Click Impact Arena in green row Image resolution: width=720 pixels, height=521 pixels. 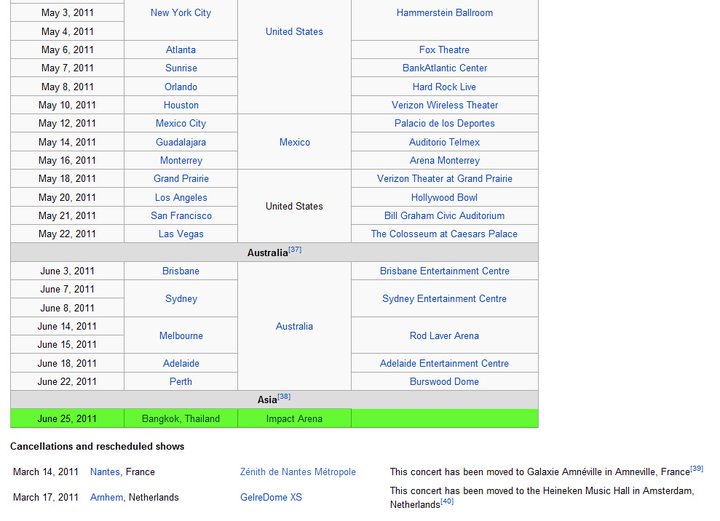294,419
